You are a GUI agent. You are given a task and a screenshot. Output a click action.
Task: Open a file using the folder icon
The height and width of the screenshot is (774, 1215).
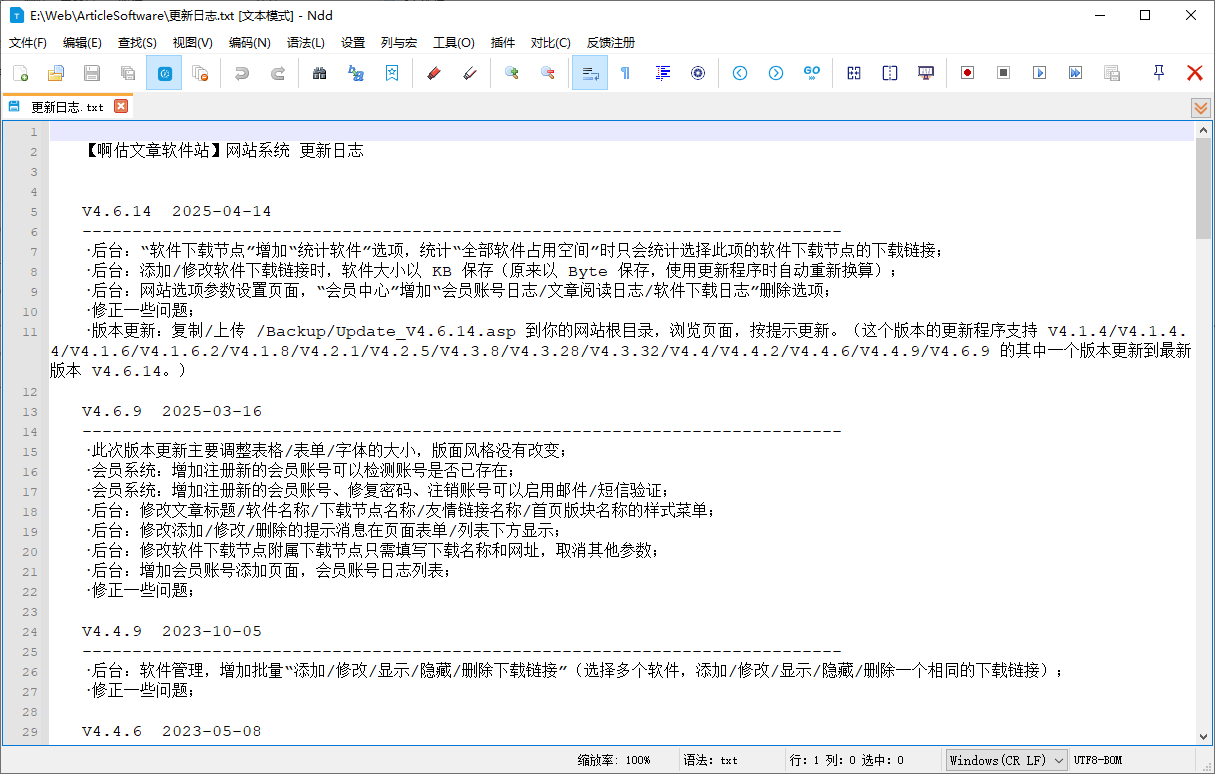tap(56, 73)
